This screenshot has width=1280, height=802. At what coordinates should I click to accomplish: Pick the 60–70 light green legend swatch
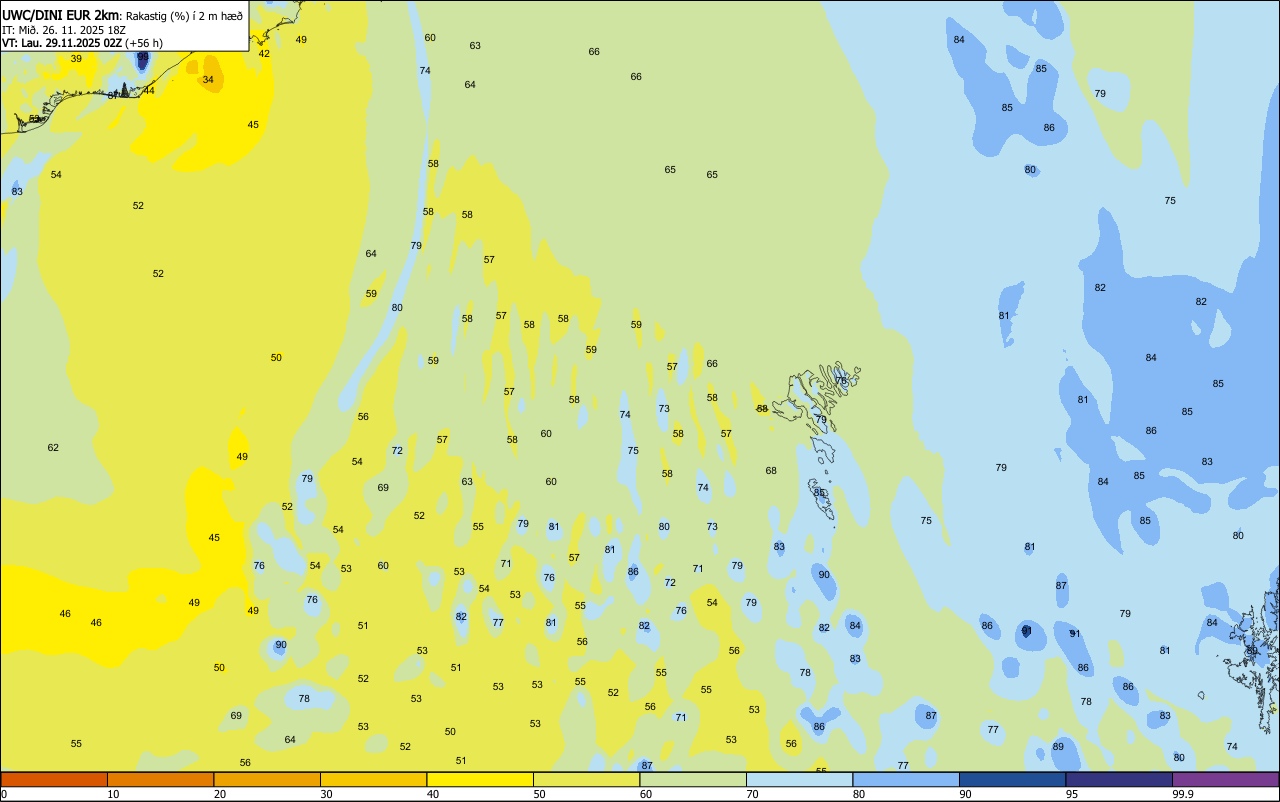693,779
